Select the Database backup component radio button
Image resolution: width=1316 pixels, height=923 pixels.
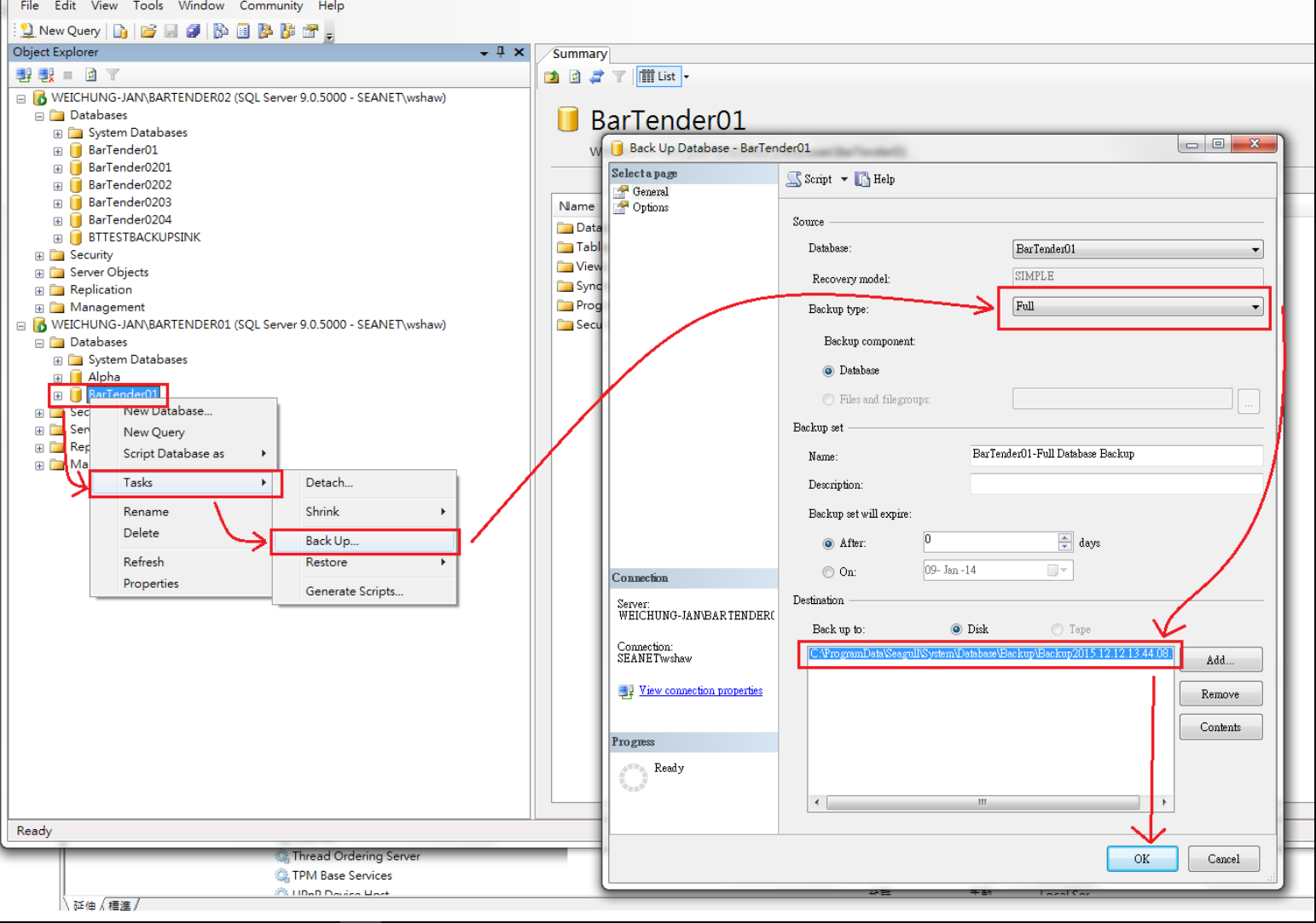tap(828, 371)
